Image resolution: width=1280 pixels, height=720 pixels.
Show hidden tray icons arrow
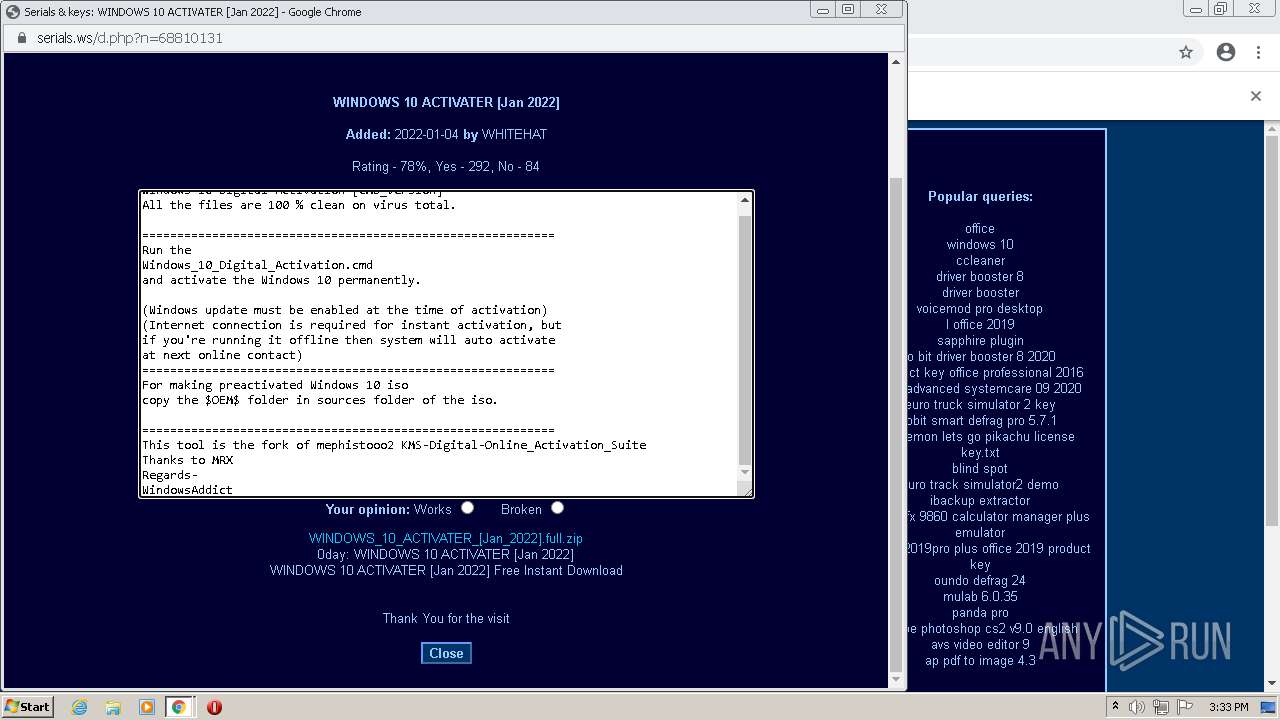(1116, 707)
